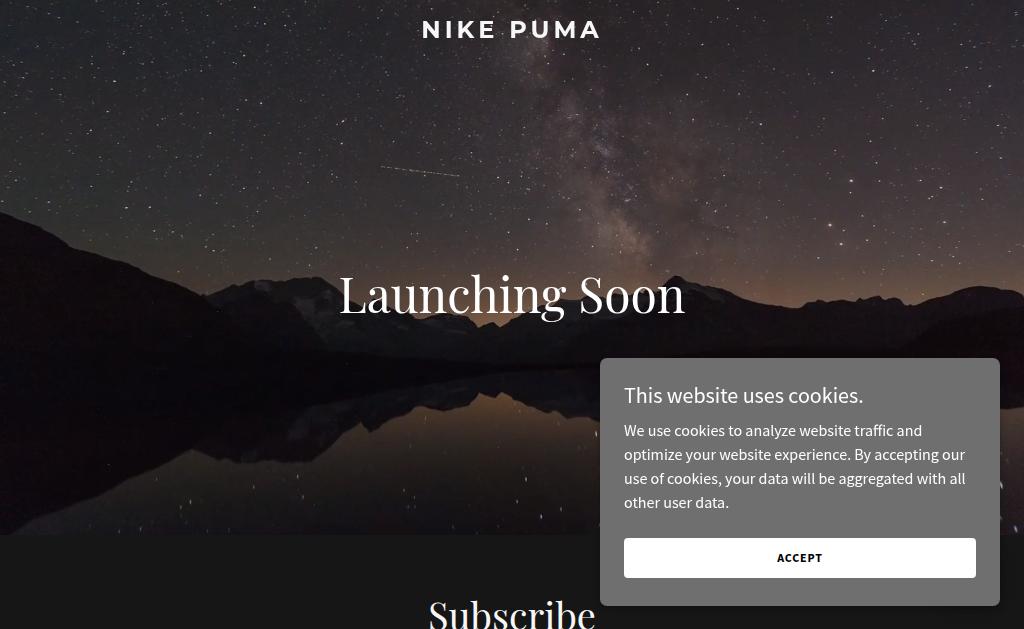This screenshot has width=1024, height=629.
Task: Click the 'This website uses cookies.' title
Action: 743,396
